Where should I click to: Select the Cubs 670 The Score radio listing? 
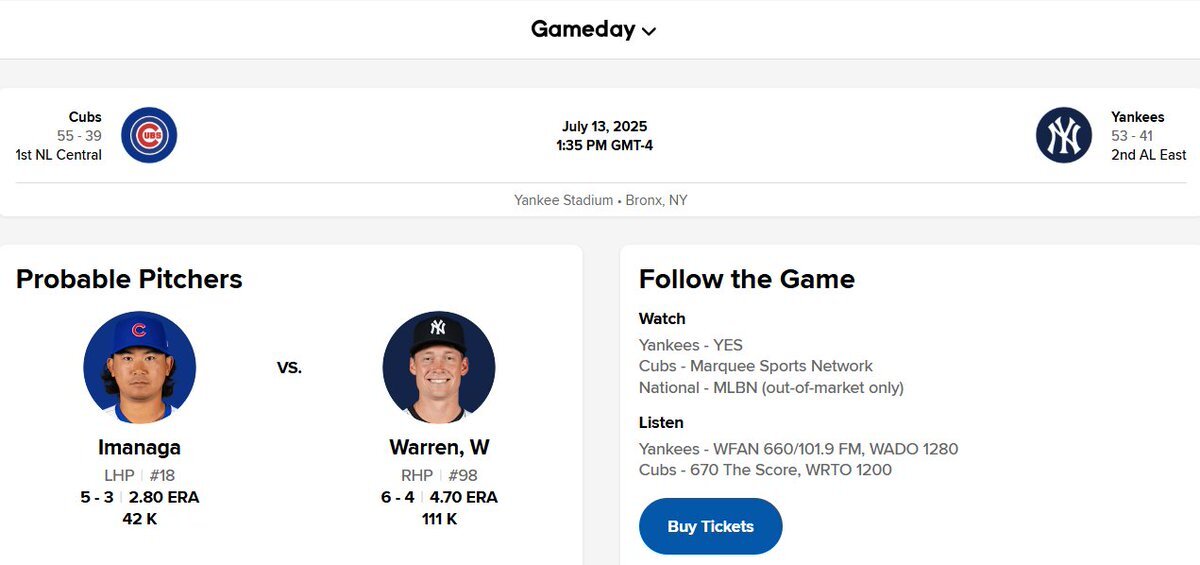click(765, 470)
